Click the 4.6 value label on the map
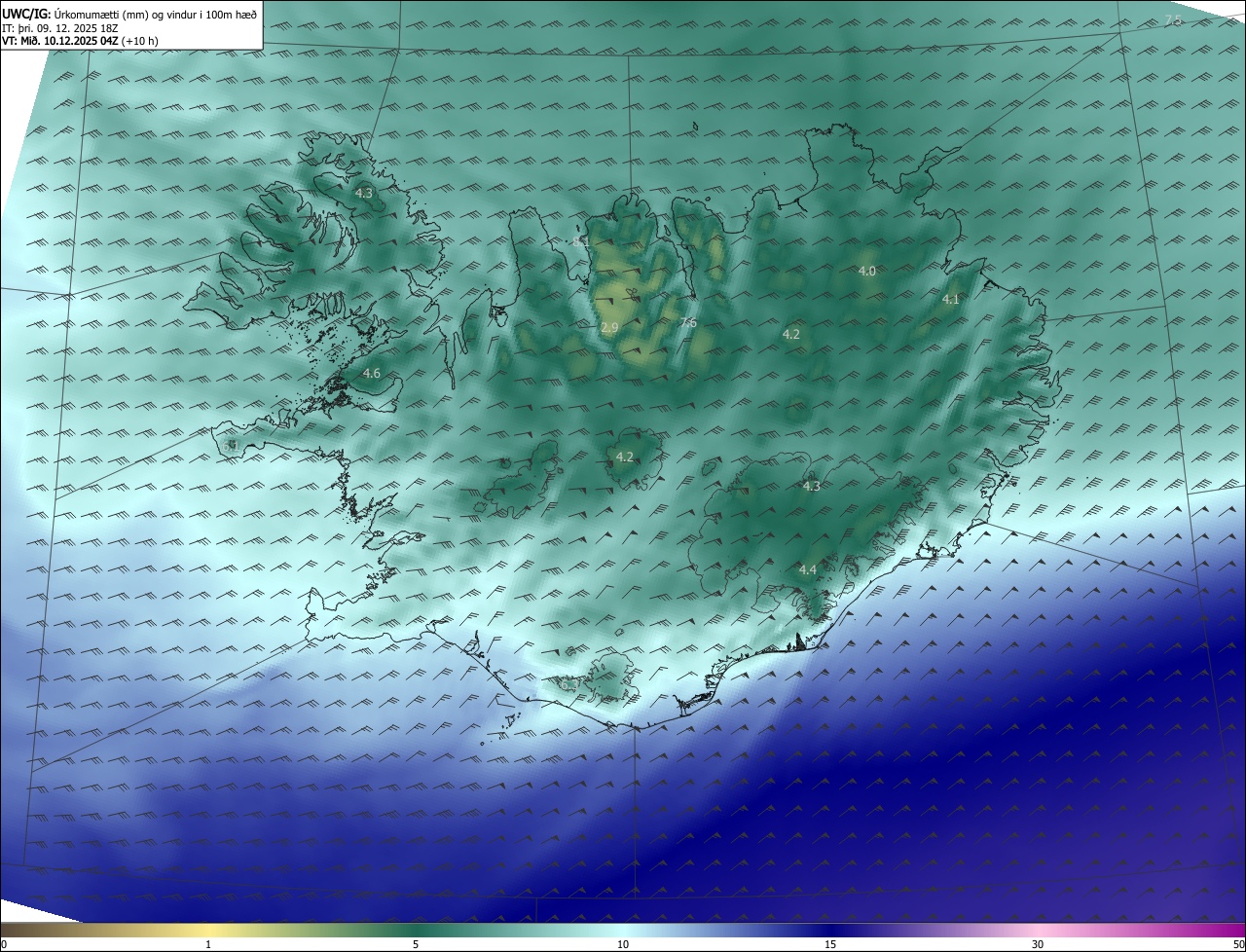Viewport: 1246px width, 952px height. click(x=371, y=373)
